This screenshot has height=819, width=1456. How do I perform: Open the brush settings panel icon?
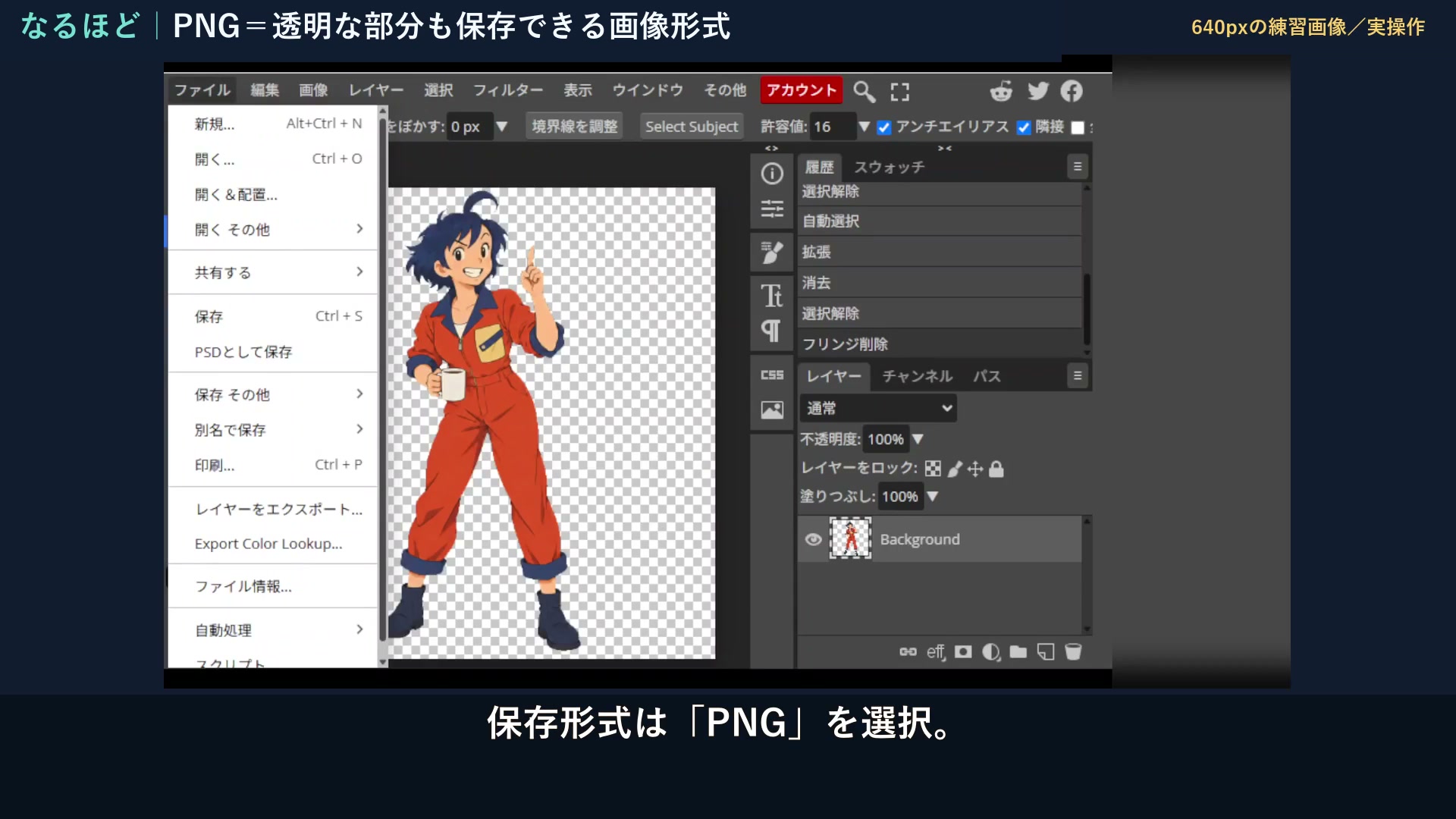[x=772, y=253]
